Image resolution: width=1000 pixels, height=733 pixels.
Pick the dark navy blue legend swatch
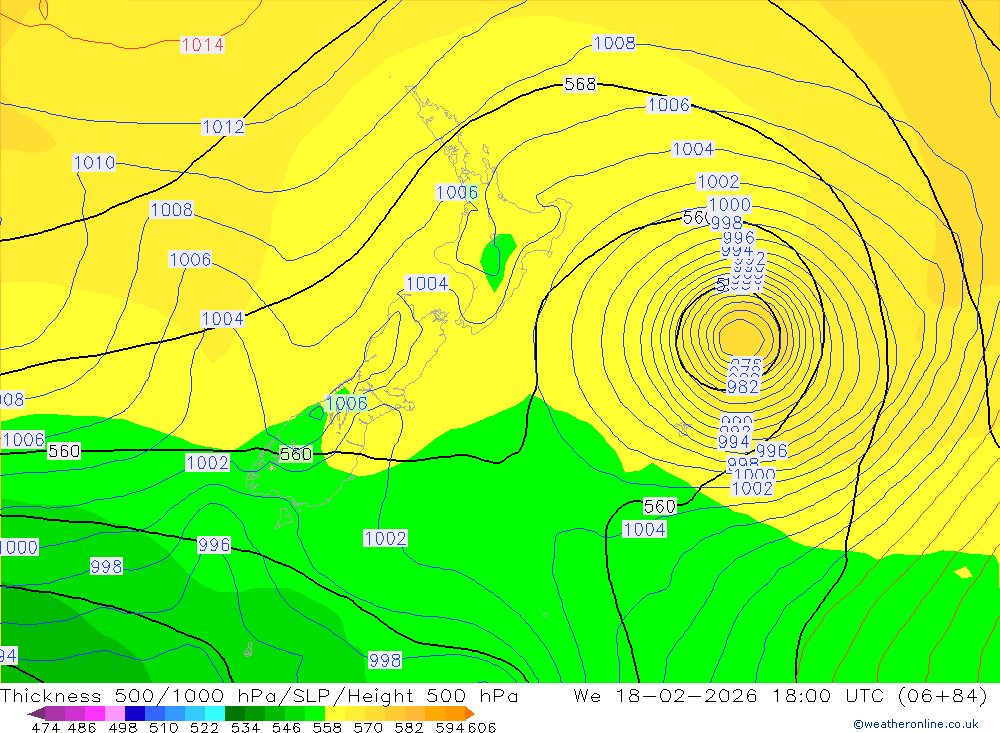(135, 713)
